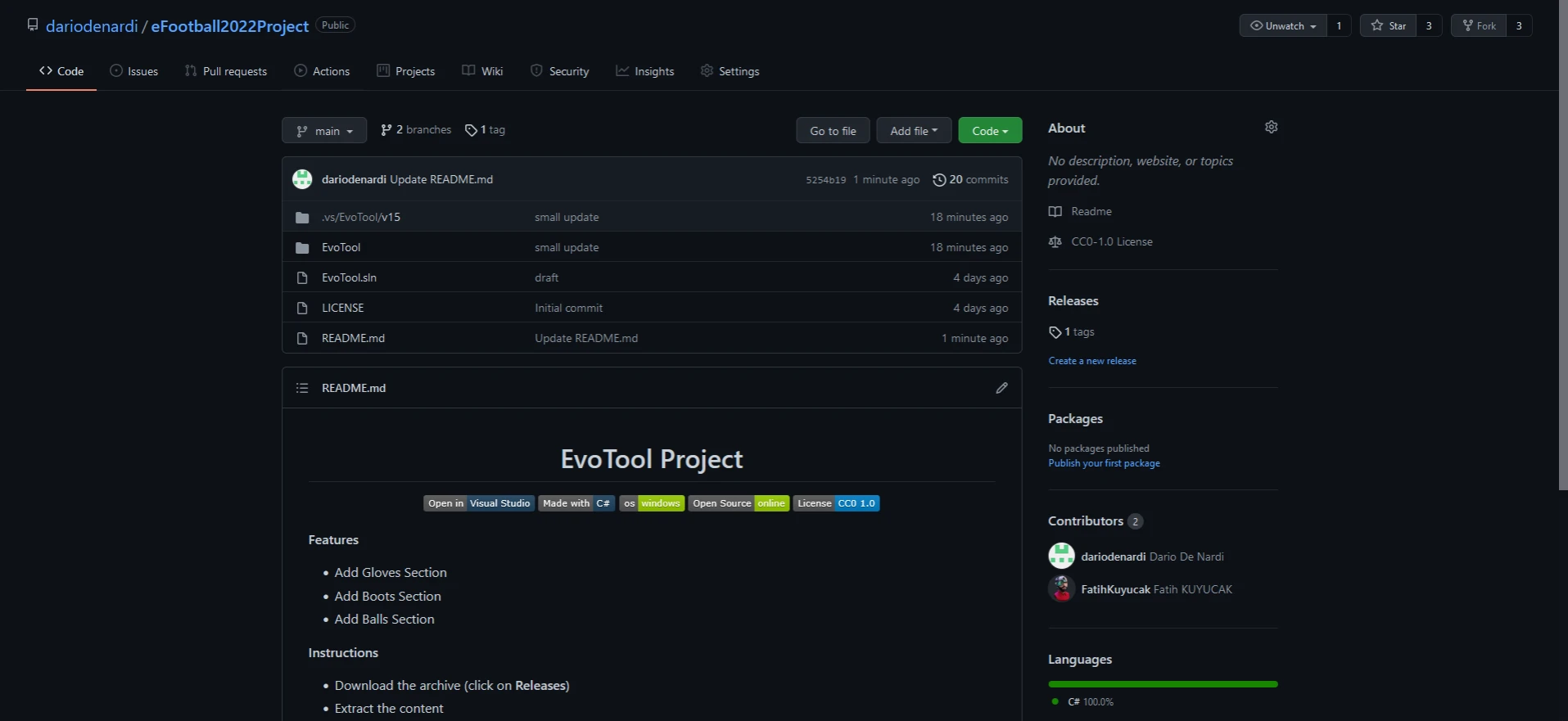
Task: Click the Open Source online badge
Action: coord(739,503)
